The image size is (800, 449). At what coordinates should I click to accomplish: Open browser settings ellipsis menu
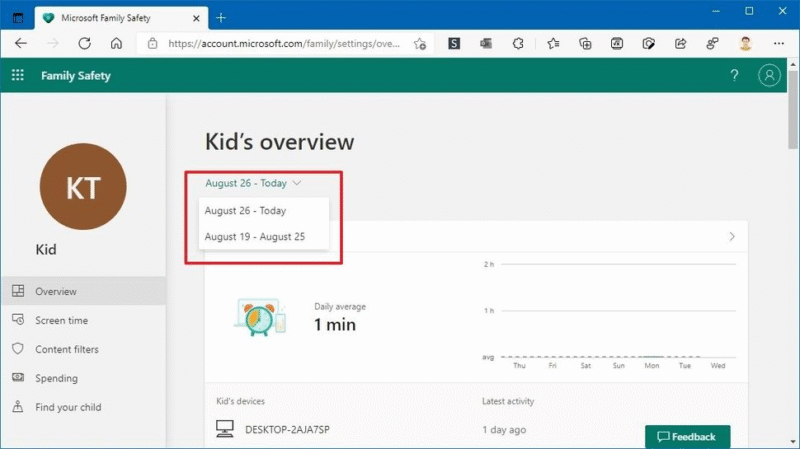click(x=777, y=44)
